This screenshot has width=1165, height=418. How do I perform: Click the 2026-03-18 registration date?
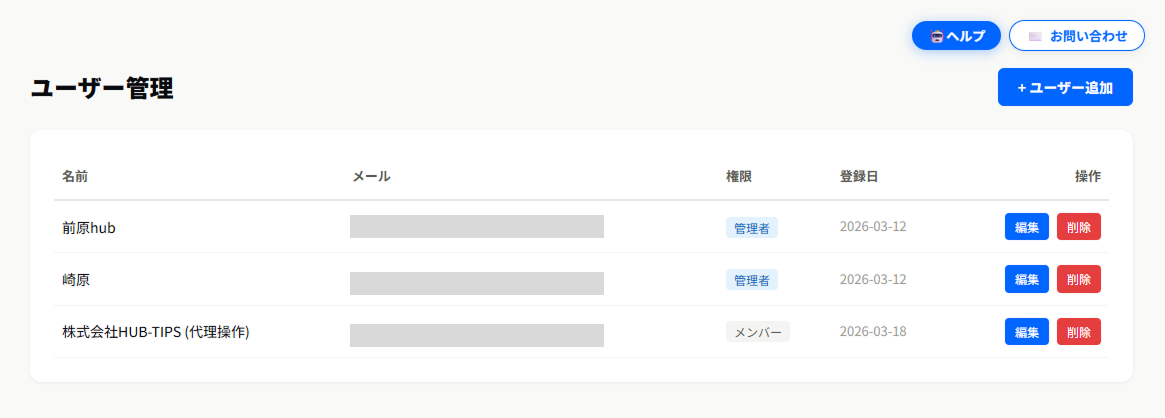[x=873, y=332]
